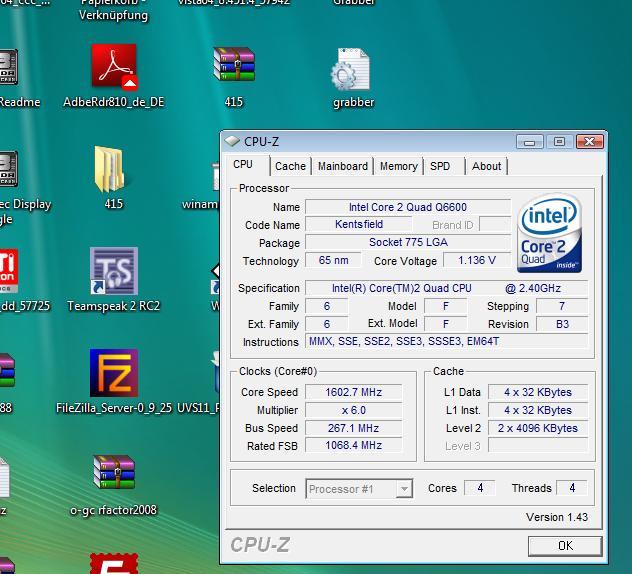The image size is (632, 574).
Task: Open the FileZilla Server installer icon
Action: 113,374
